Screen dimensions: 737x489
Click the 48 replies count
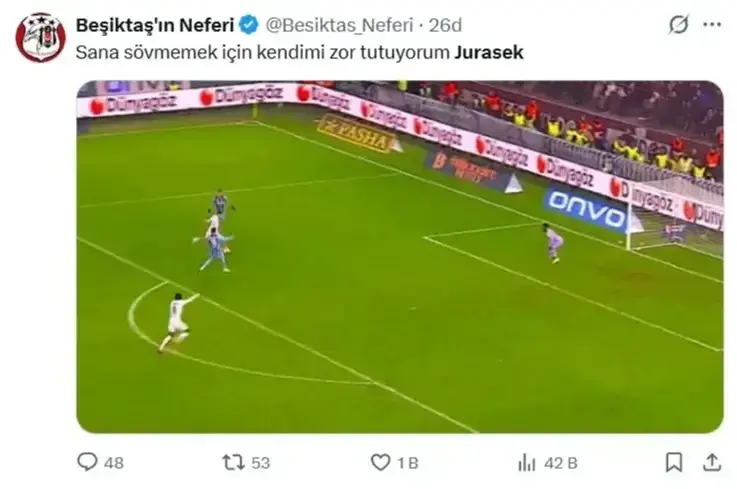tap(114, 463)
